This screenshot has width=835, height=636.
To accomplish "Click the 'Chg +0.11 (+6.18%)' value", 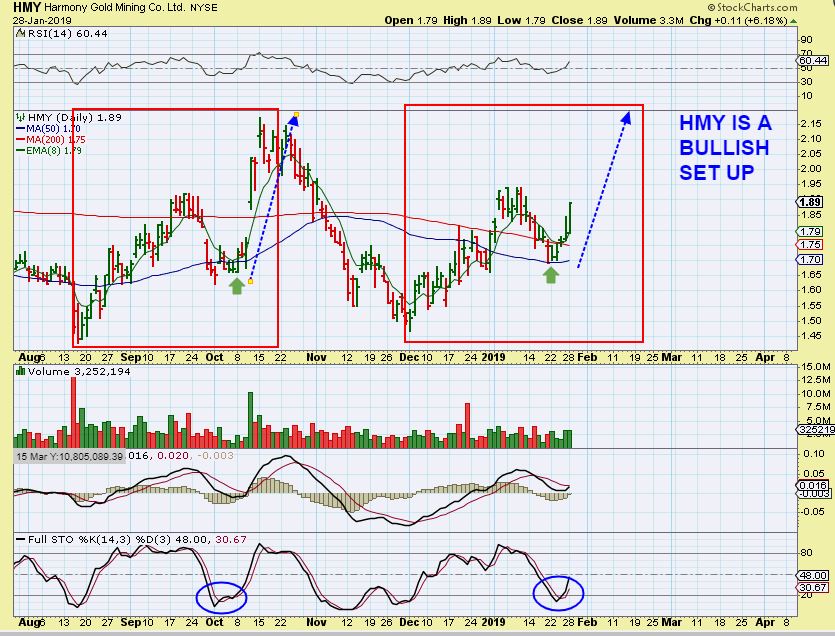I will point(738,20).
